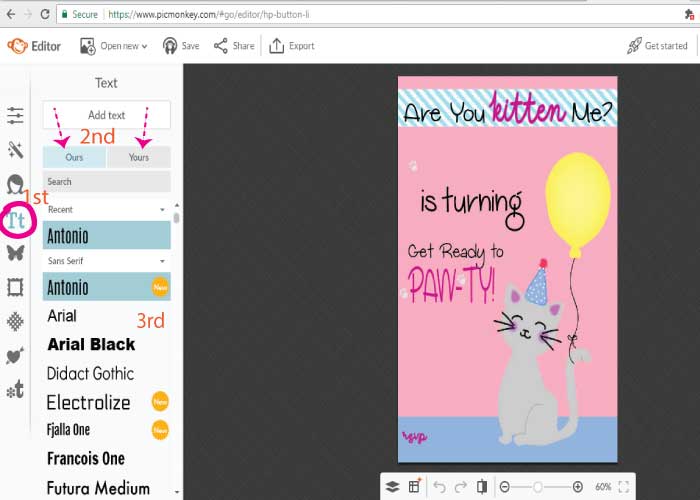Select the Text tool icon

pyautogui.click(x=15, y=219)
